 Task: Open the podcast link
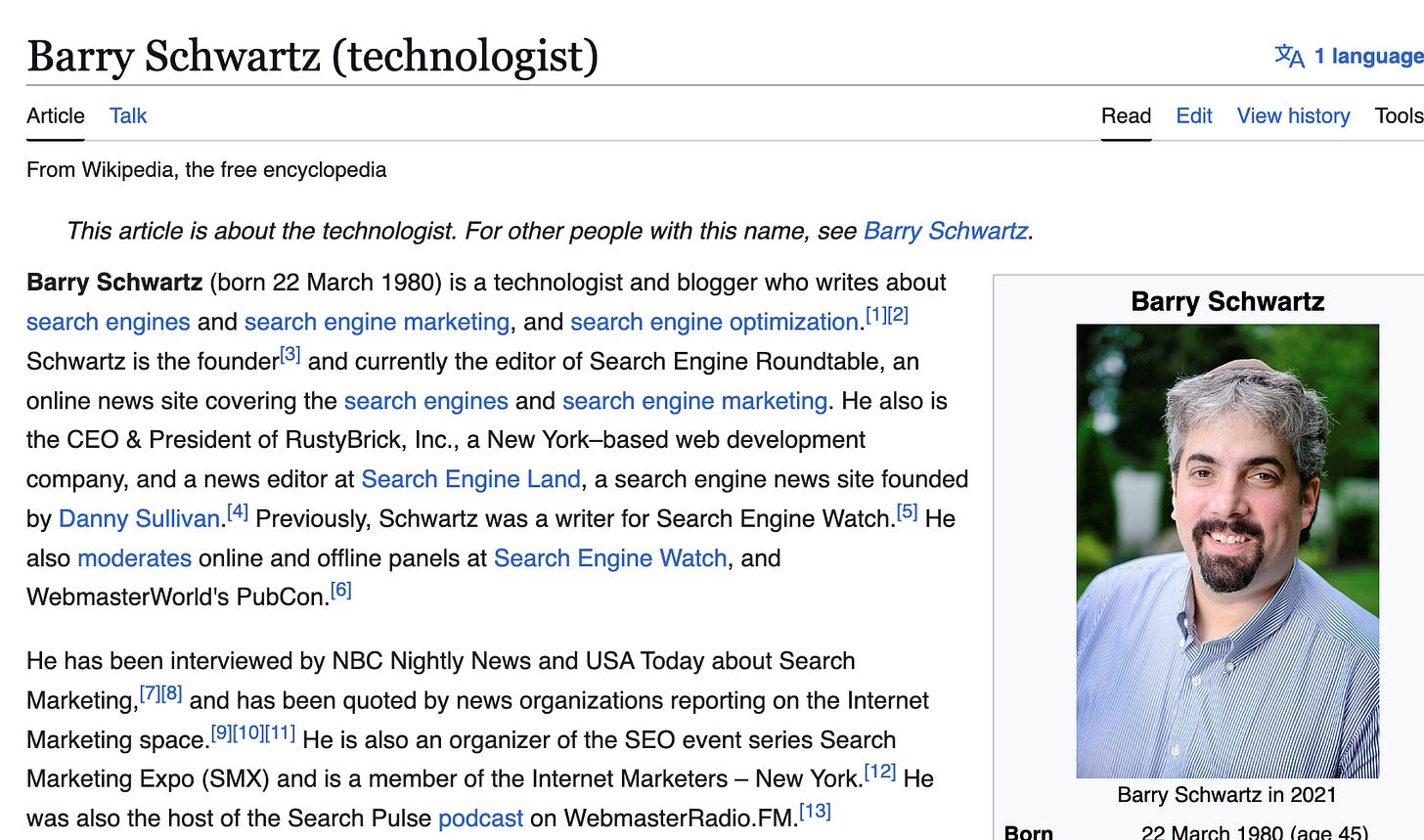pos(480,818)
